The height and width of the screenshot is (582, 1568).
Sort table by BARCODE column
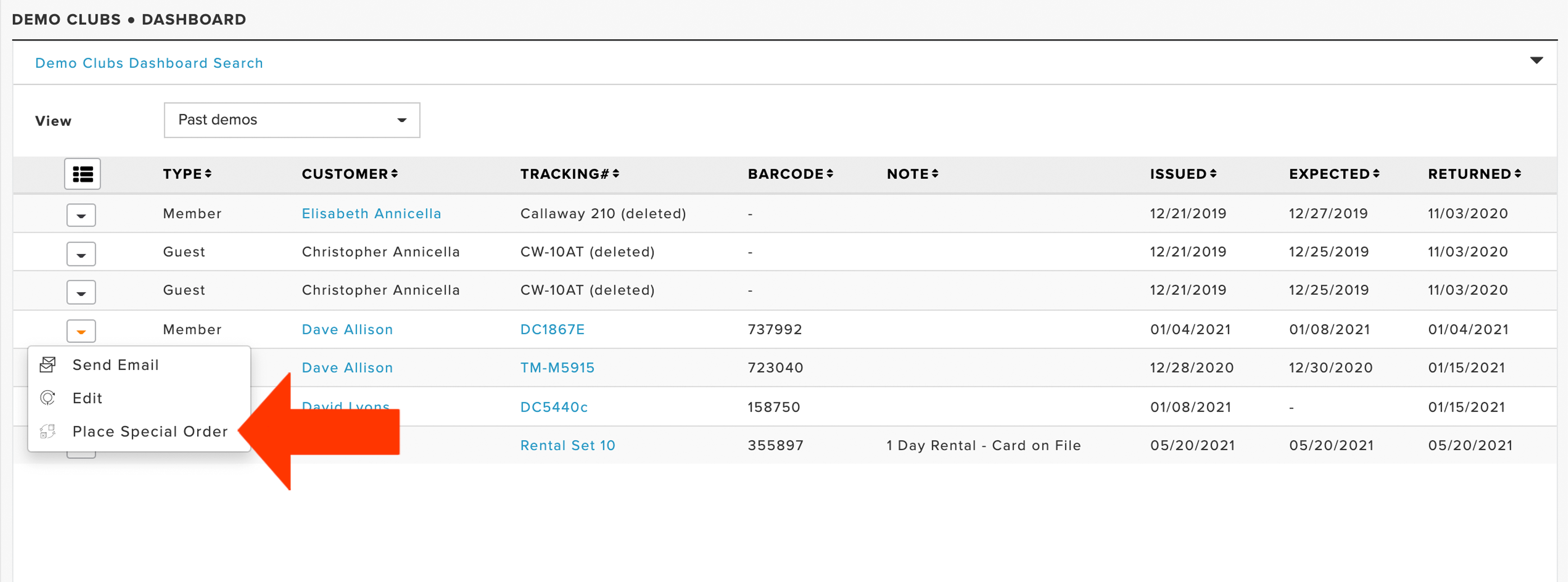click(x=790, y=174)
